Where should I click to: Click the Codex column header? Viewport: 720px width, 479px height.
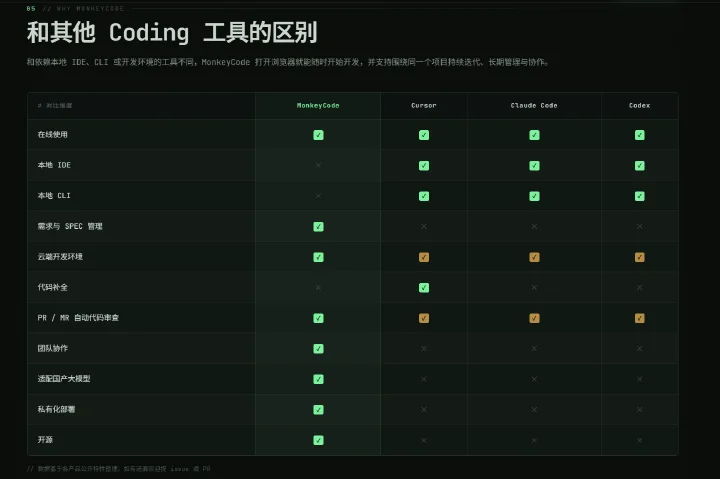coord(640,106)
